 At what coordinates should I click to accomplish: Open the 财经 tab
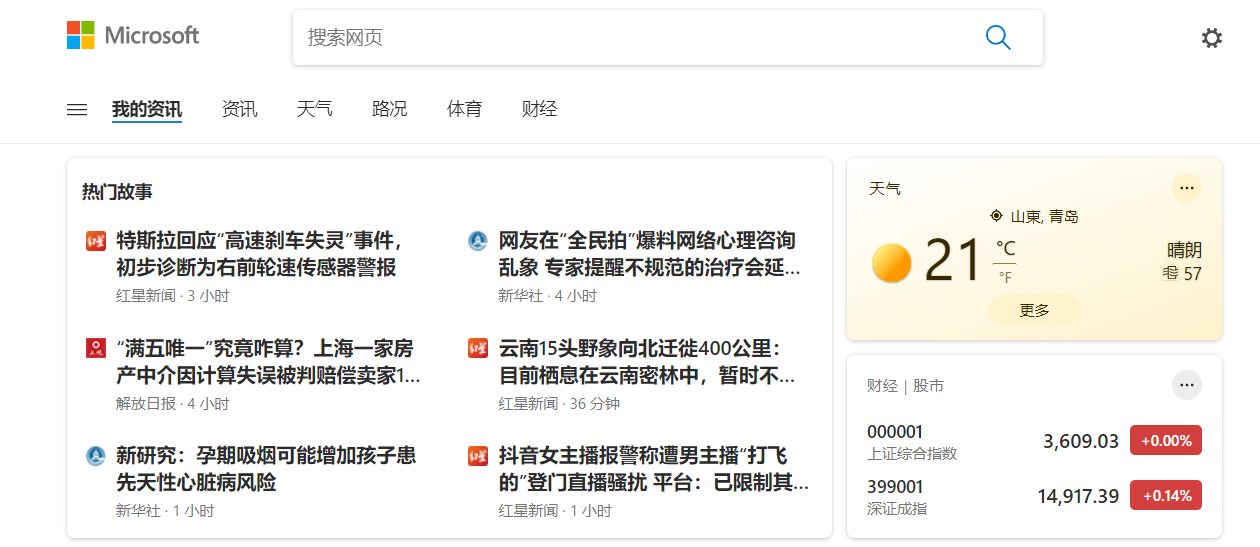point(539,110)
